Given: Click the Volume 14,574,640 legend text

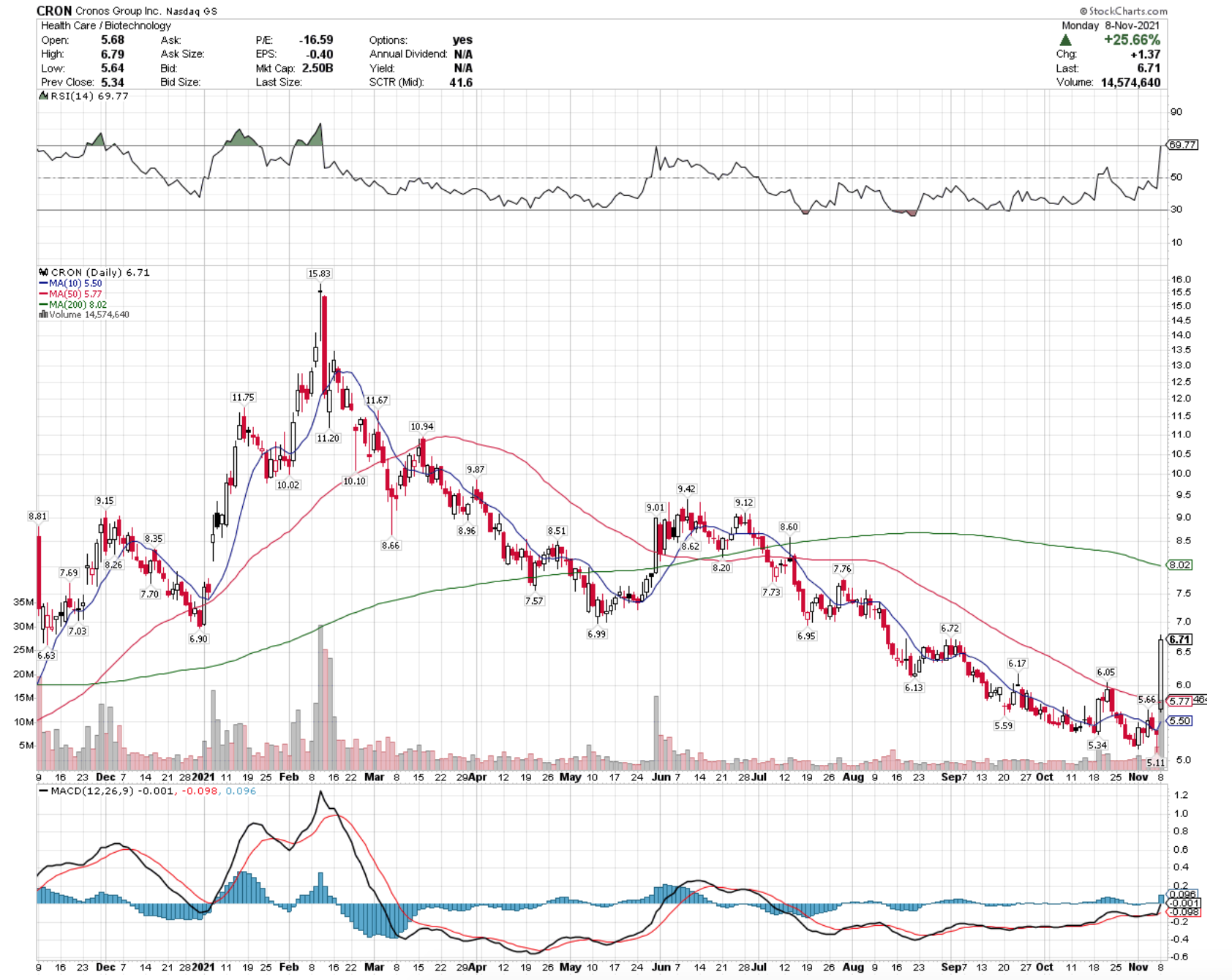Looking at the screenshot, I should pos(89,314).
